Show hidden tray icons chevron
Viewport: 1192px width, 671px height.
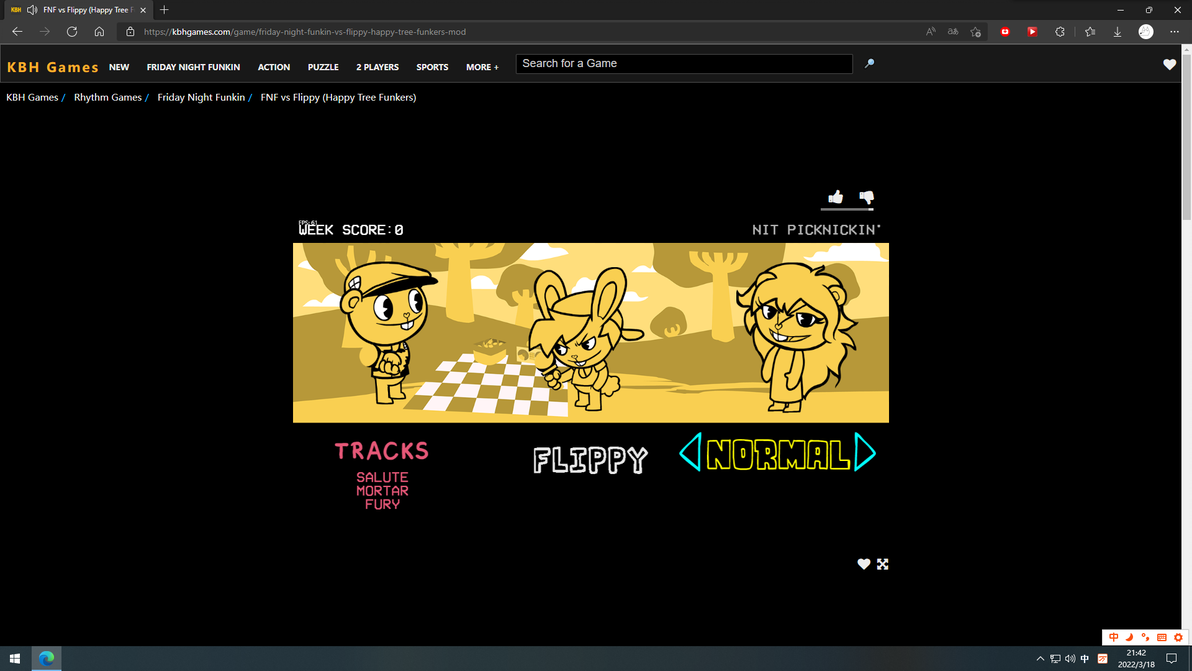click(x=1040, y=659)
